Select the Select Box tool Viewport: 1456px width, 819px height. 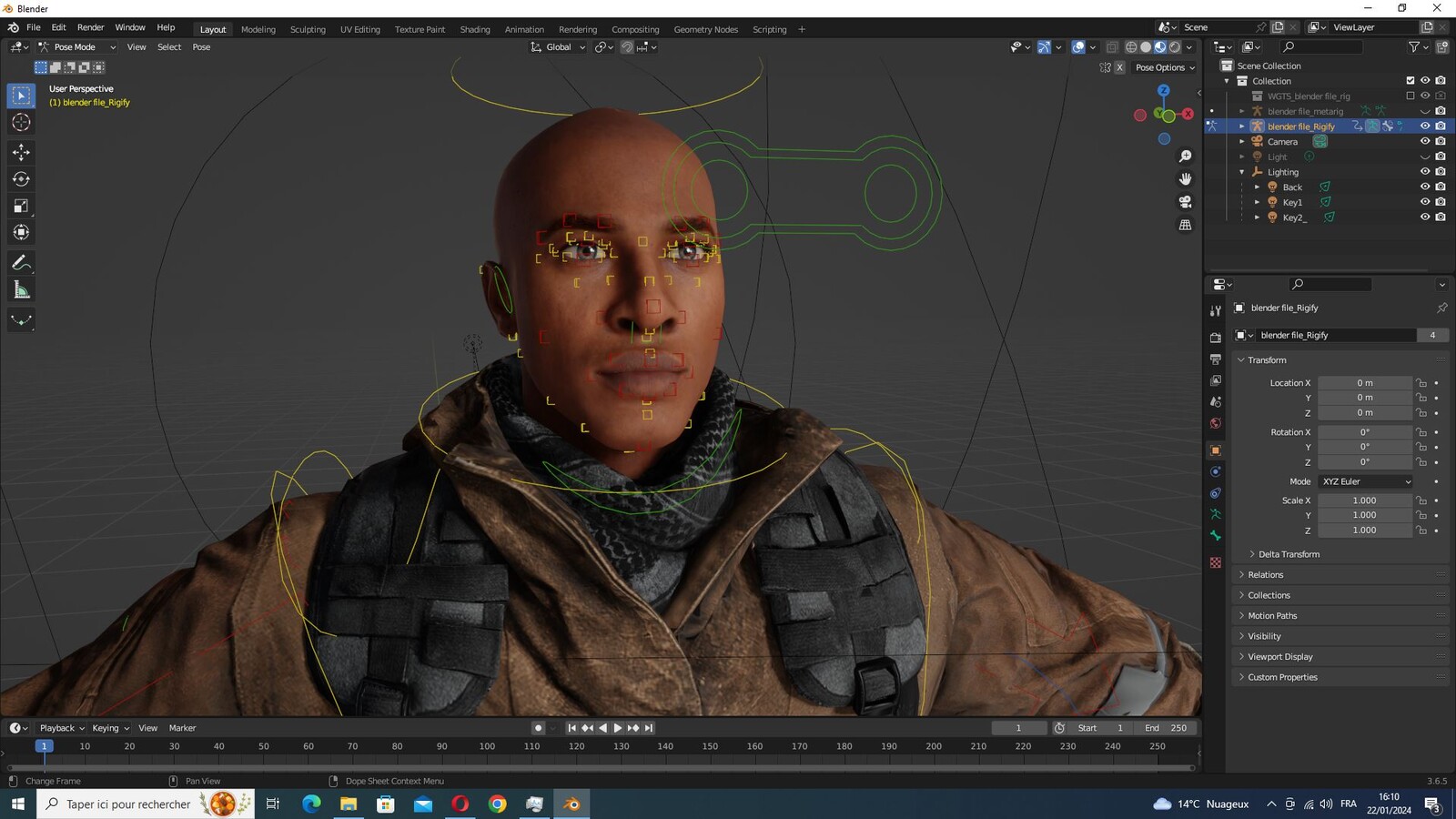pyautogui.click(x=21, y=96)
